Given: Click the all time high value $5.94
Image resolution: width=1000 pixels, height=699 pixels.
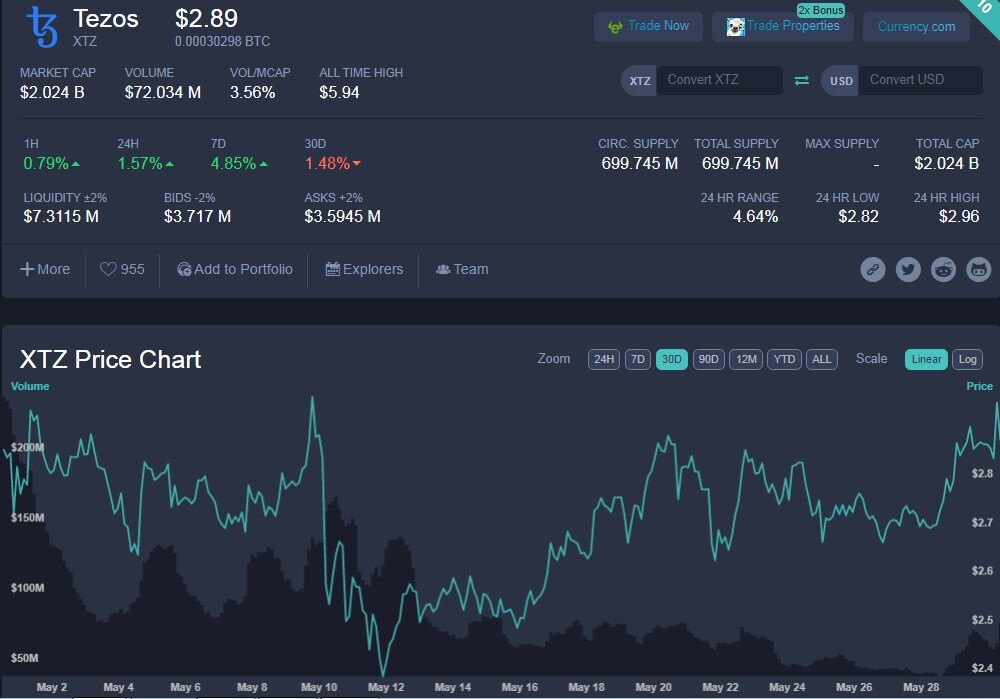Looking at the screenshot, I should coord(339,92).
